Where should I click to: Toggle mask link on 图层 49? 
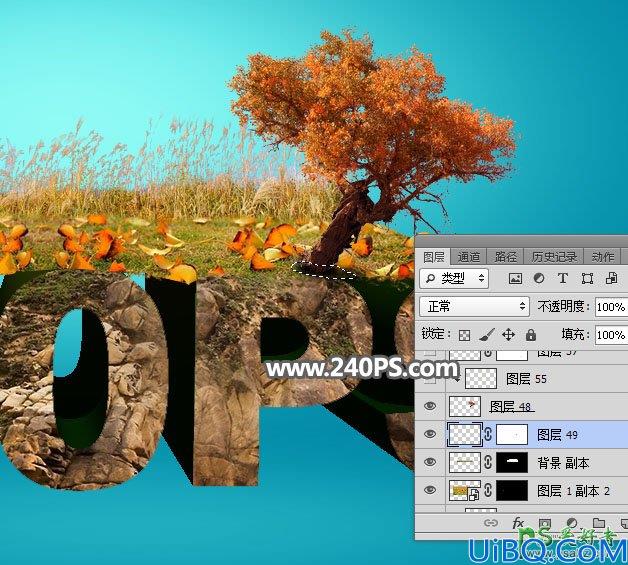point(488,434)
